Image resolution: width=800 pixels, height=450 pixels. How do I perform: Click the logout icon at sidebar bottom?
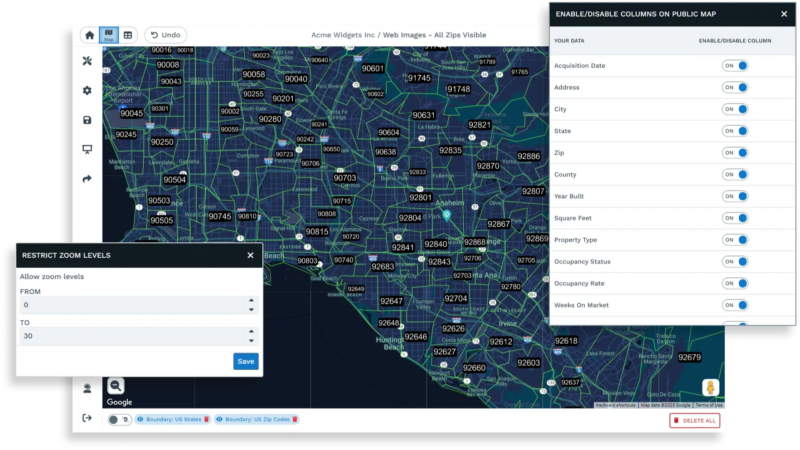coord(87,418)
